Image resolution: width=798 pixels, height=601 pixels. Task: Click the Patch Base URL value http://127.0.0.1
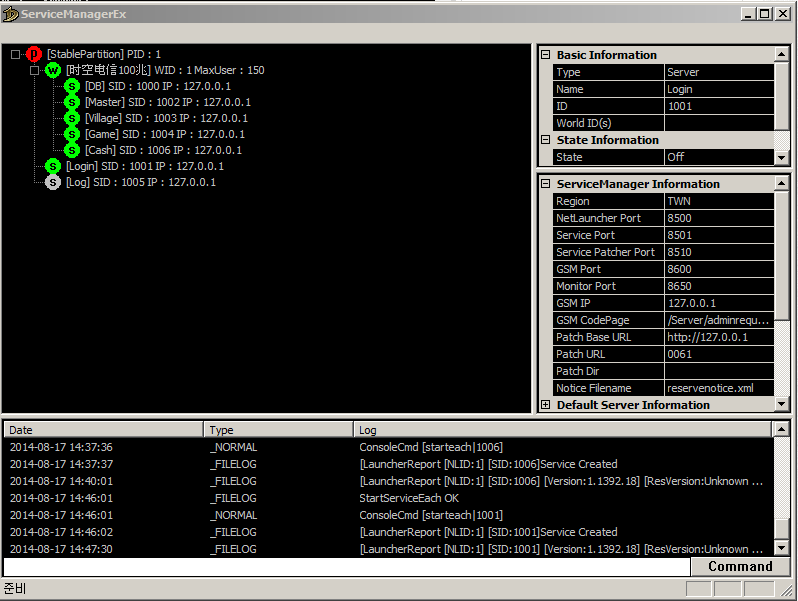coord(719,337)
